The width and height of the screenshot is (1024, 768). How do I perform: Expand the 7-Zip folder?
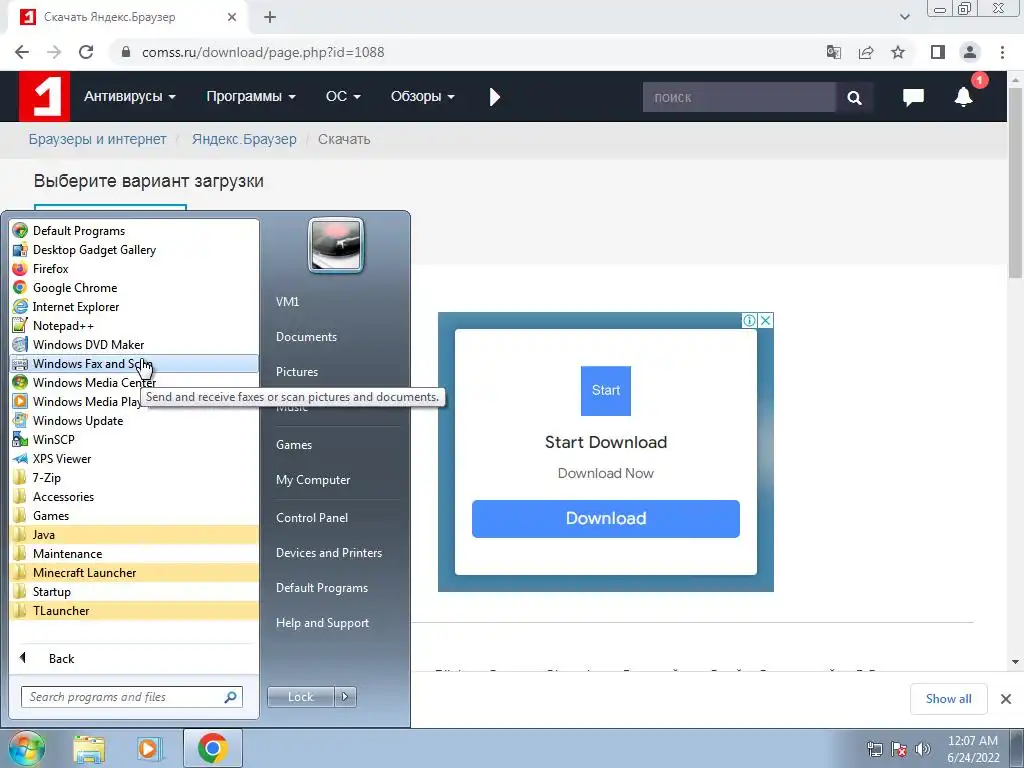(135, 477)
